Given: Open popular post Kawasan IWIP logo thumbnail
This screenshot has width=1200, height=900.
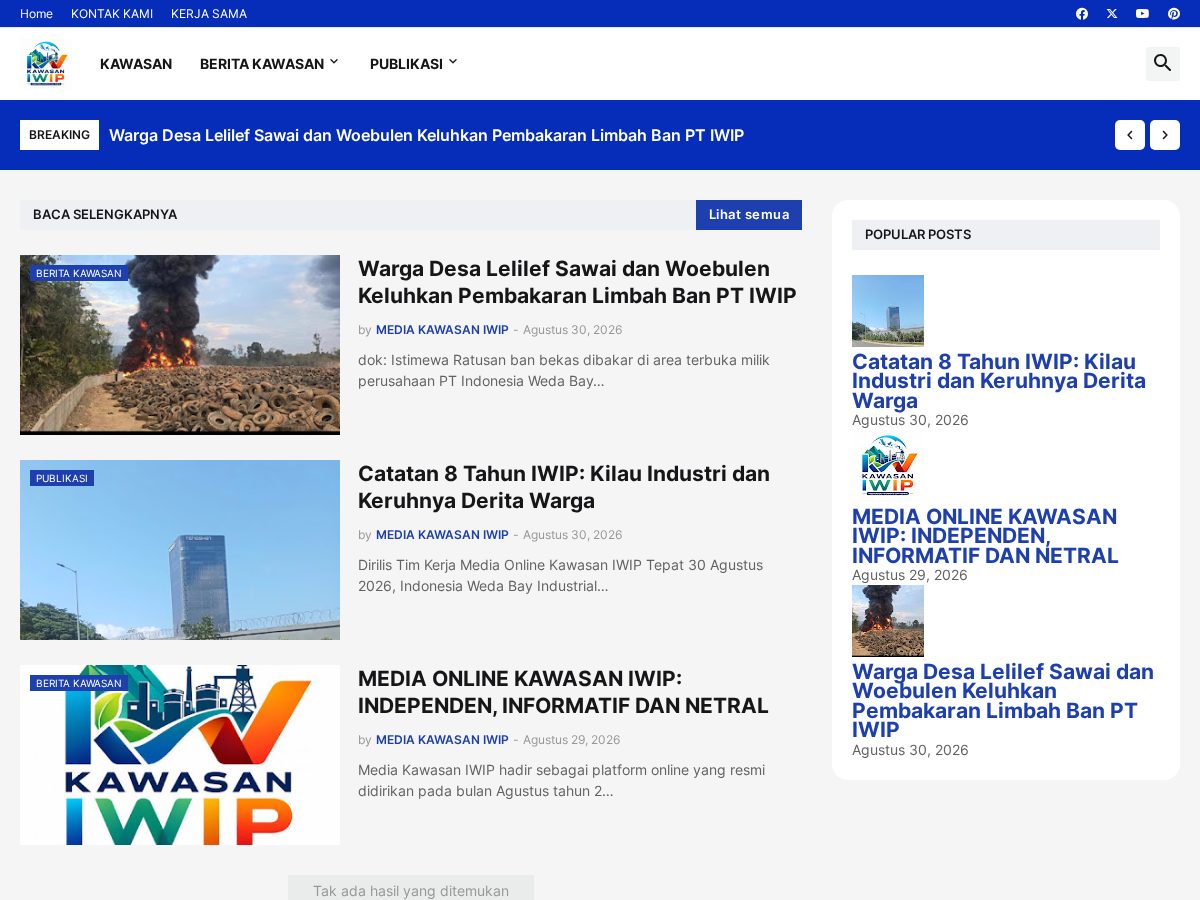Looking at the screenshot, I should (888, 466).
